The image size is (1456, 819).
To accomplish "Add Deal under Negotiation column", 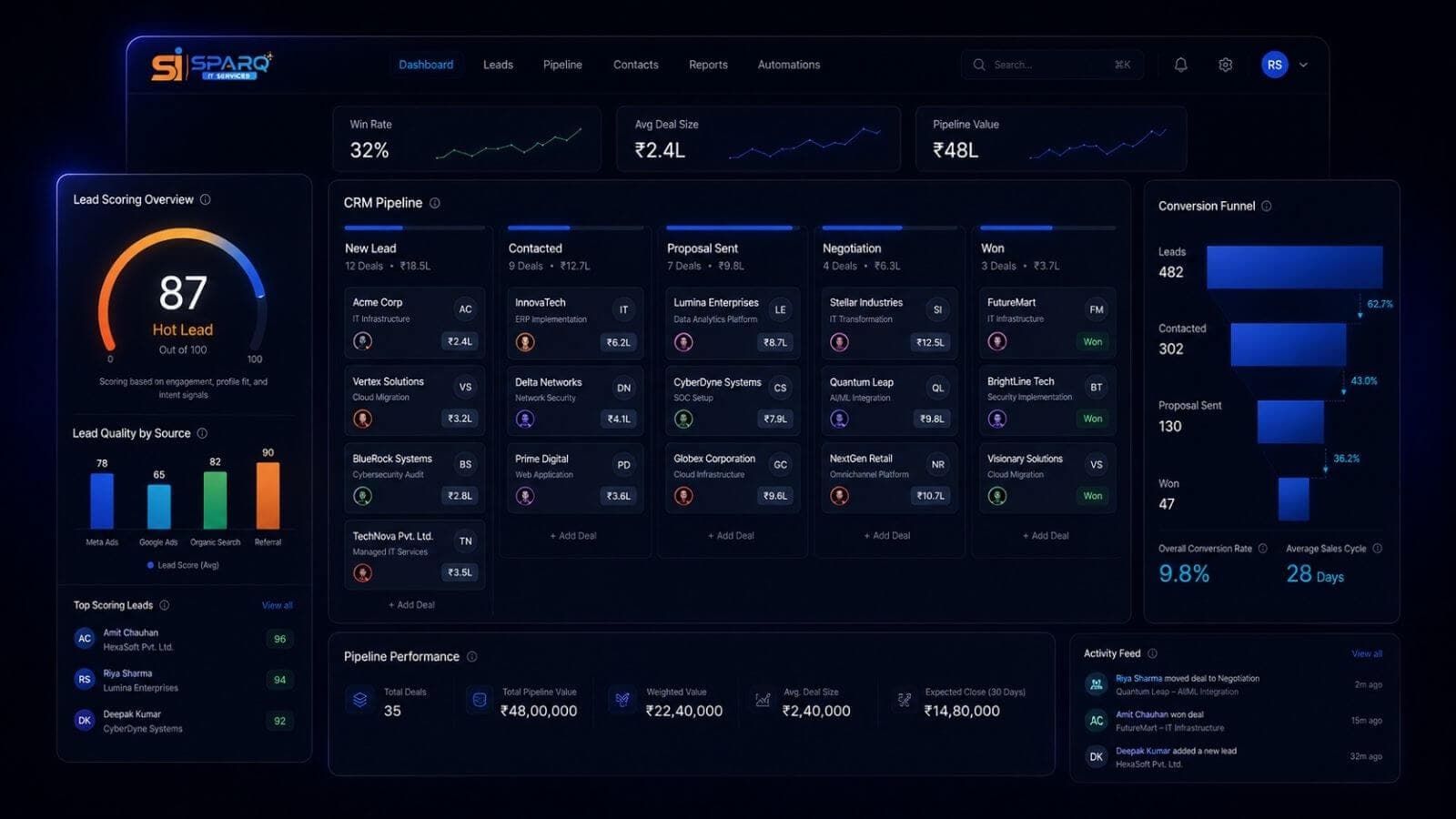I will click(x=887, y=535).
